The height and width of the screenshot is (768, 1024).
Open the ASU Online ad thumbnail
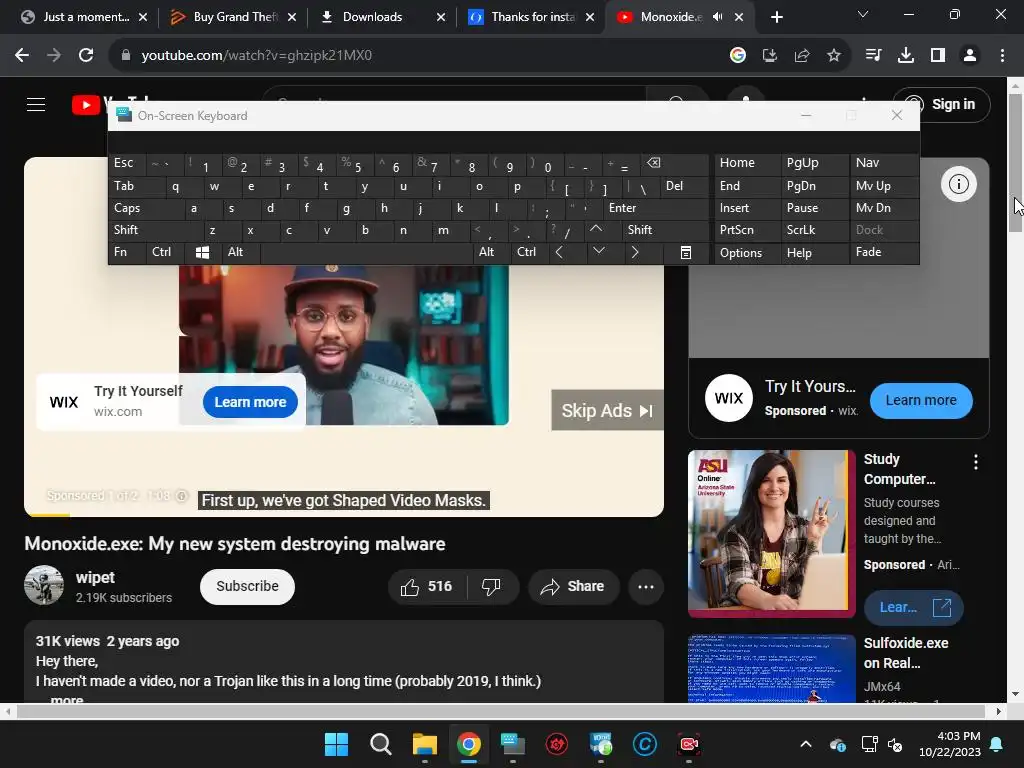pos(771,534)
